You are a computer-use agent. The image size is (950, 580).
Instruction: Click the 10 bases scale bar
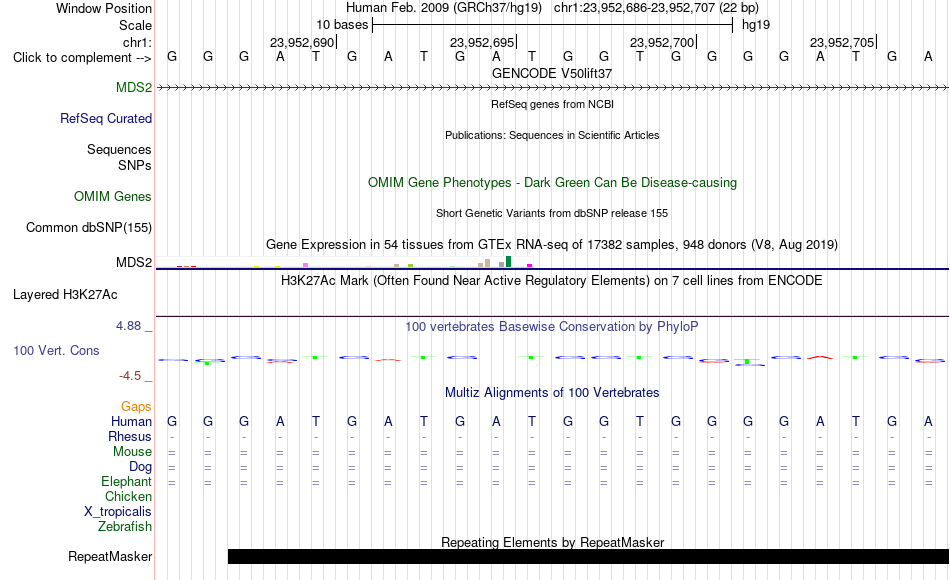pyautogui.click(x=553, y=25)
